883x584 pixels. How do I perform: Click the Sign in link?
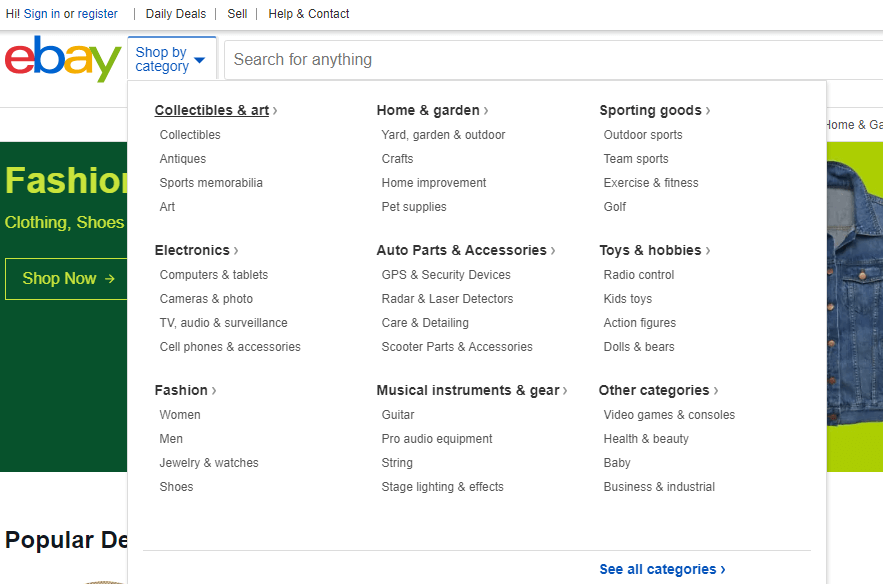[x=42, y=14]
